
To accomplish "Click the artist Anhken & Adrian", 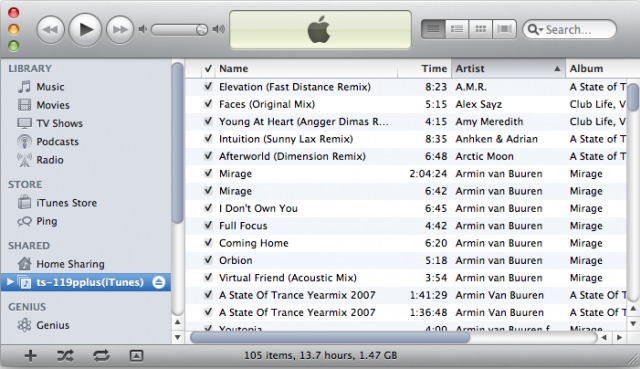I will 497,139.
